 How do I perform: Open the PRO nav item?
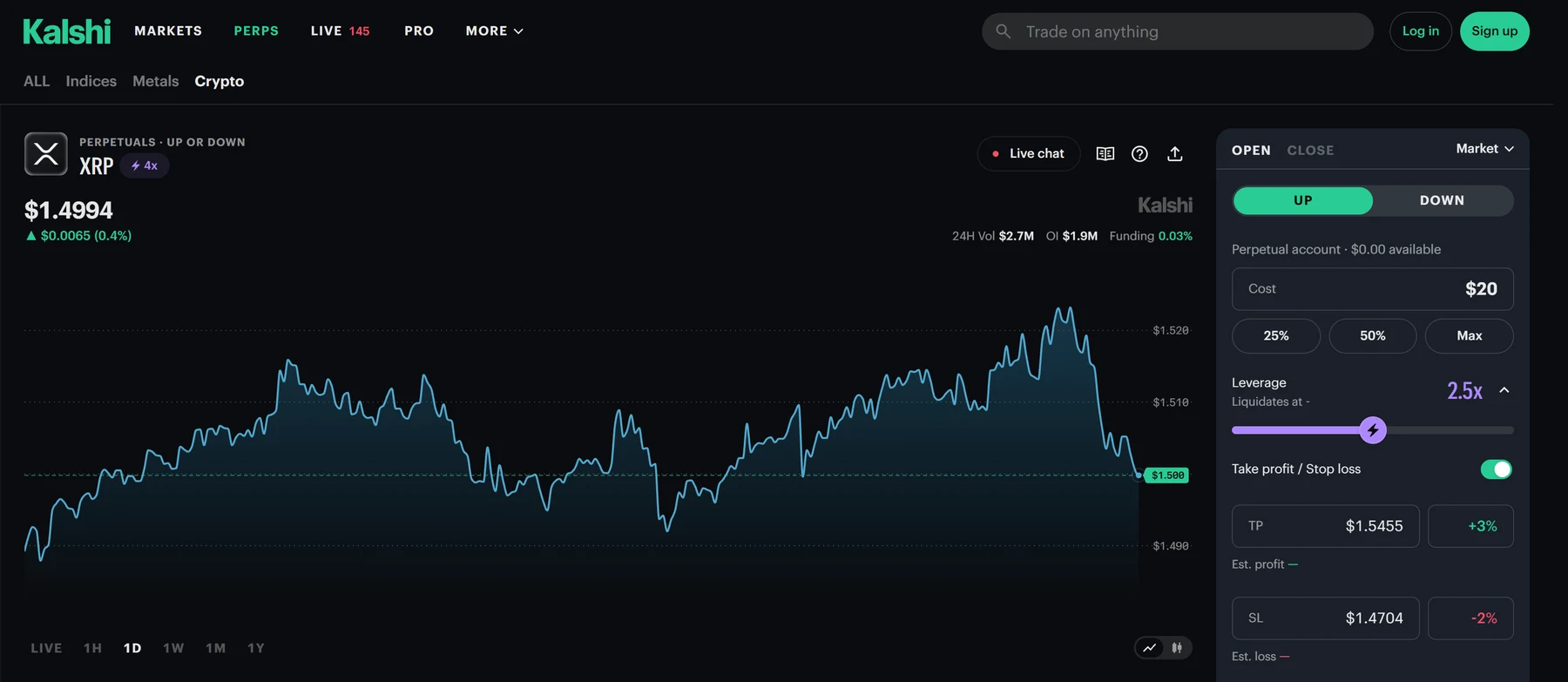(419, 31)
